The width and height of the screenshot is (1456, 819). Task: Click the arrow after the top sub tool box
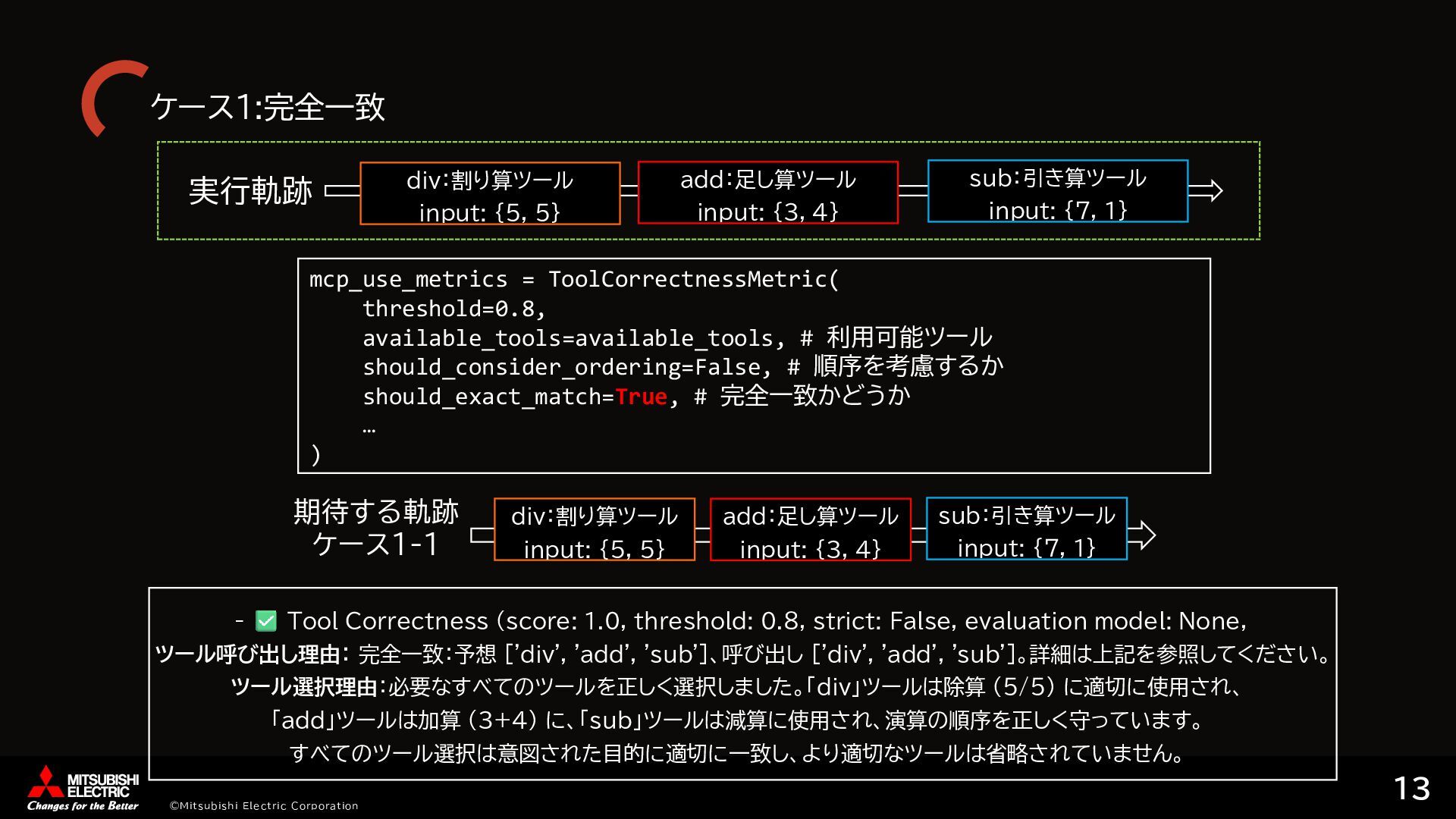coord(1205,190)
